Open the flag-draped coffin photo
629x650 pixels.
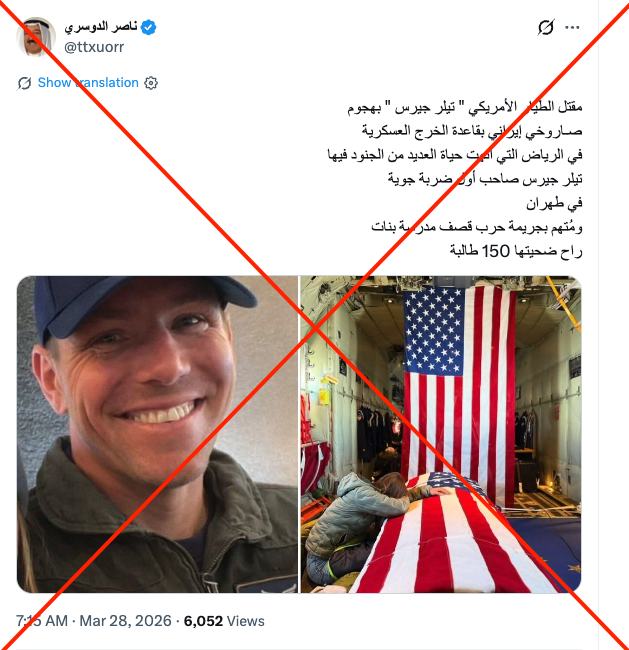(x=441, y=434)
